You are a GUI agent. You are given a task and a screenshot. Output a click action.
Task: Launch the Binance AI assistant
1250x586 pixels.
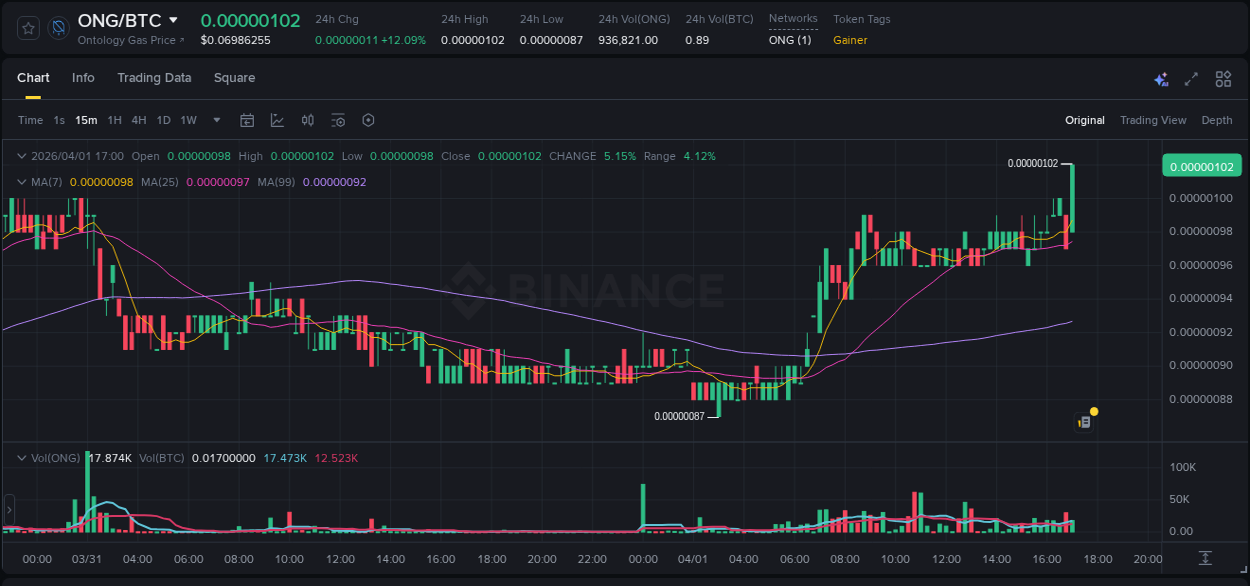pos(1161,78)
